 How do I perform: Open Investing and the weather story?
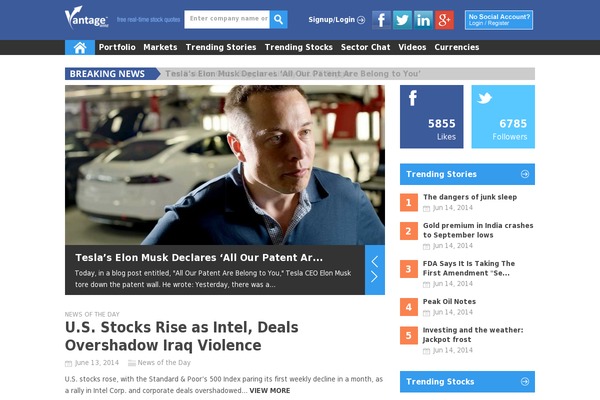tap(473, 335)
